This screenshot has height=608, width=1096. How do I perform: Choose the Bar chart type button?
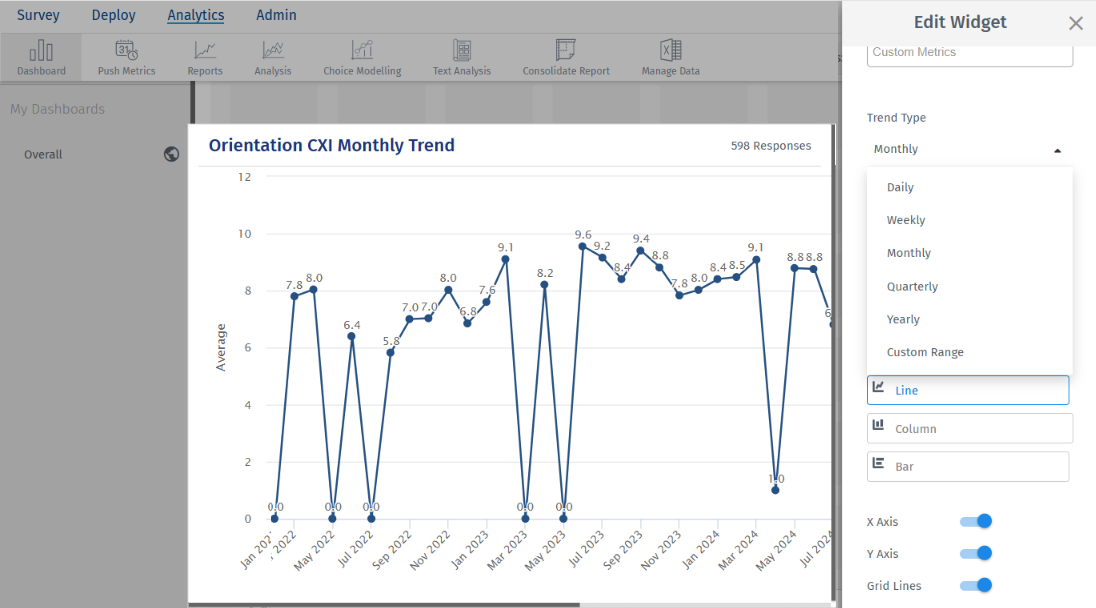tap(967, 466)
